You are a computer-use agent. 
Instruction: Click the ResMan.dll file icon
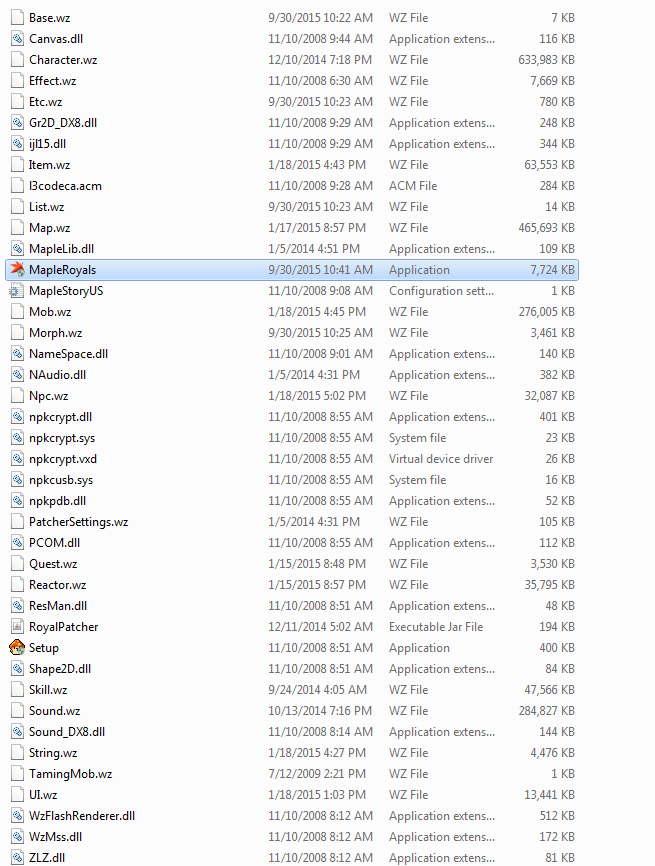pos(18,605)
